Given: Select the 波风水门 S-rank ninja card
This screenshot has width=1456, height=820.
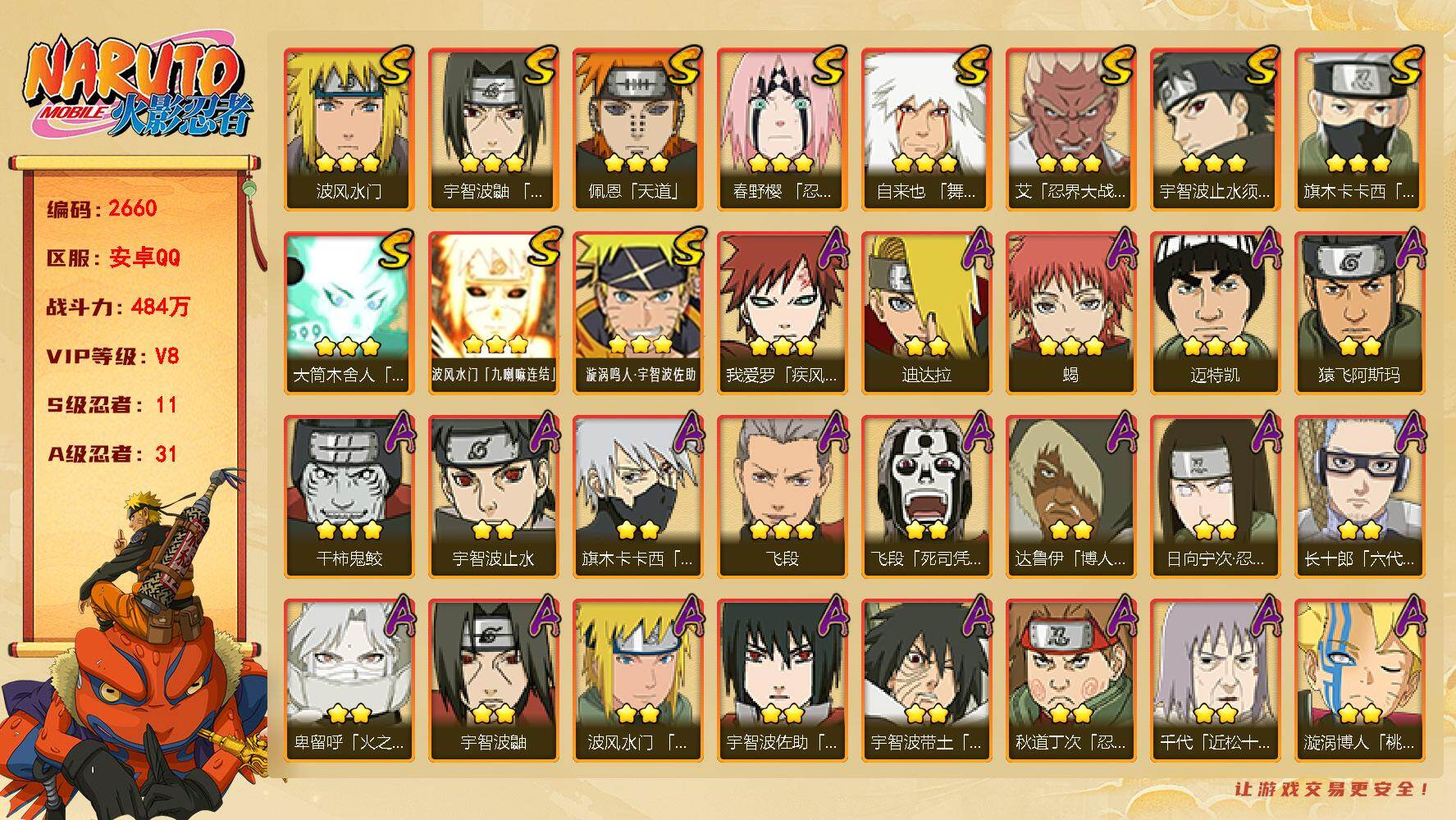Looking at the screenshot, I should pyautogui.click(x=349, y=129).
